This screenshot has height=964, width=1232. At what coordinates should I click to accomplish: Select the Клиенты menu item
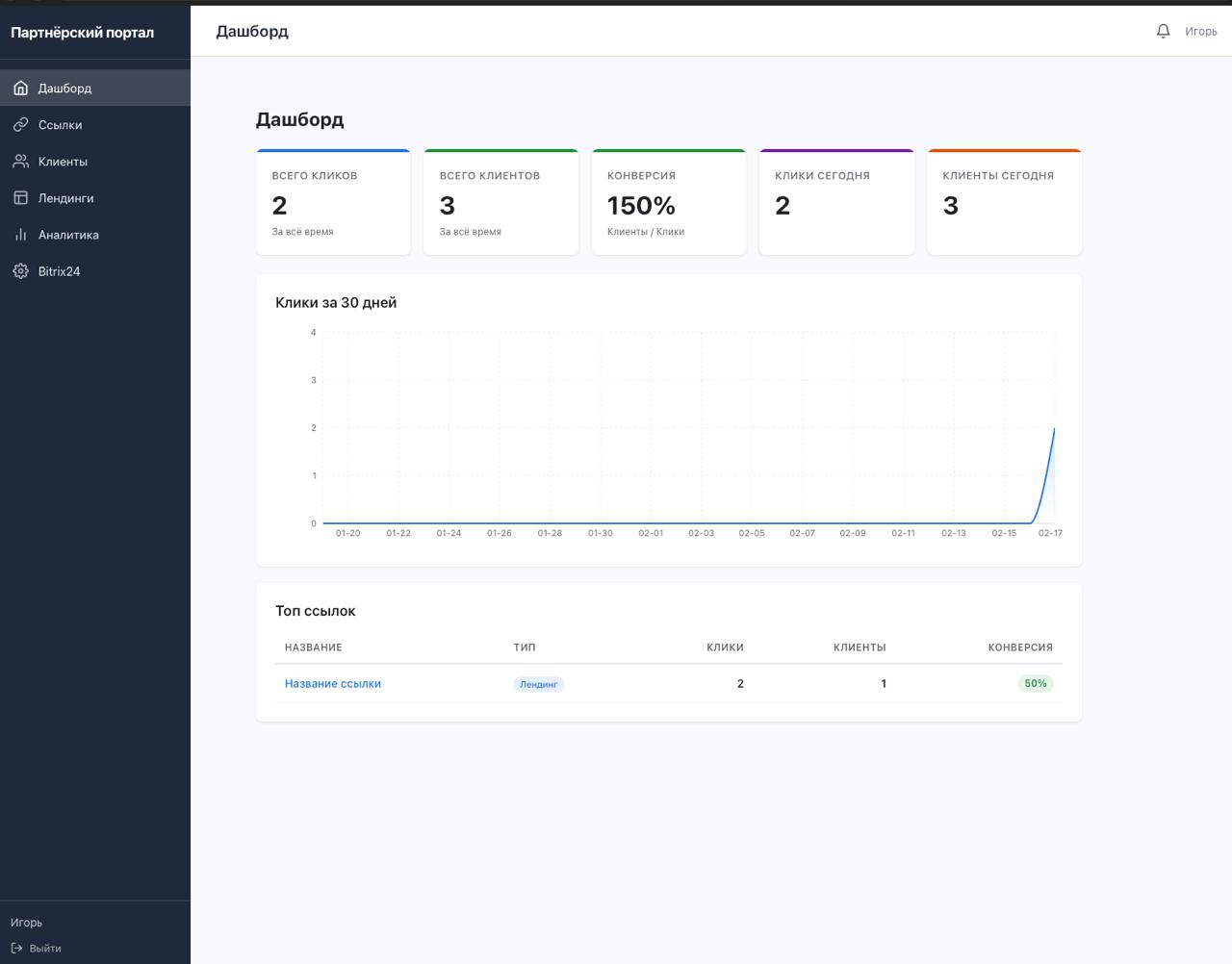point(63,162)
